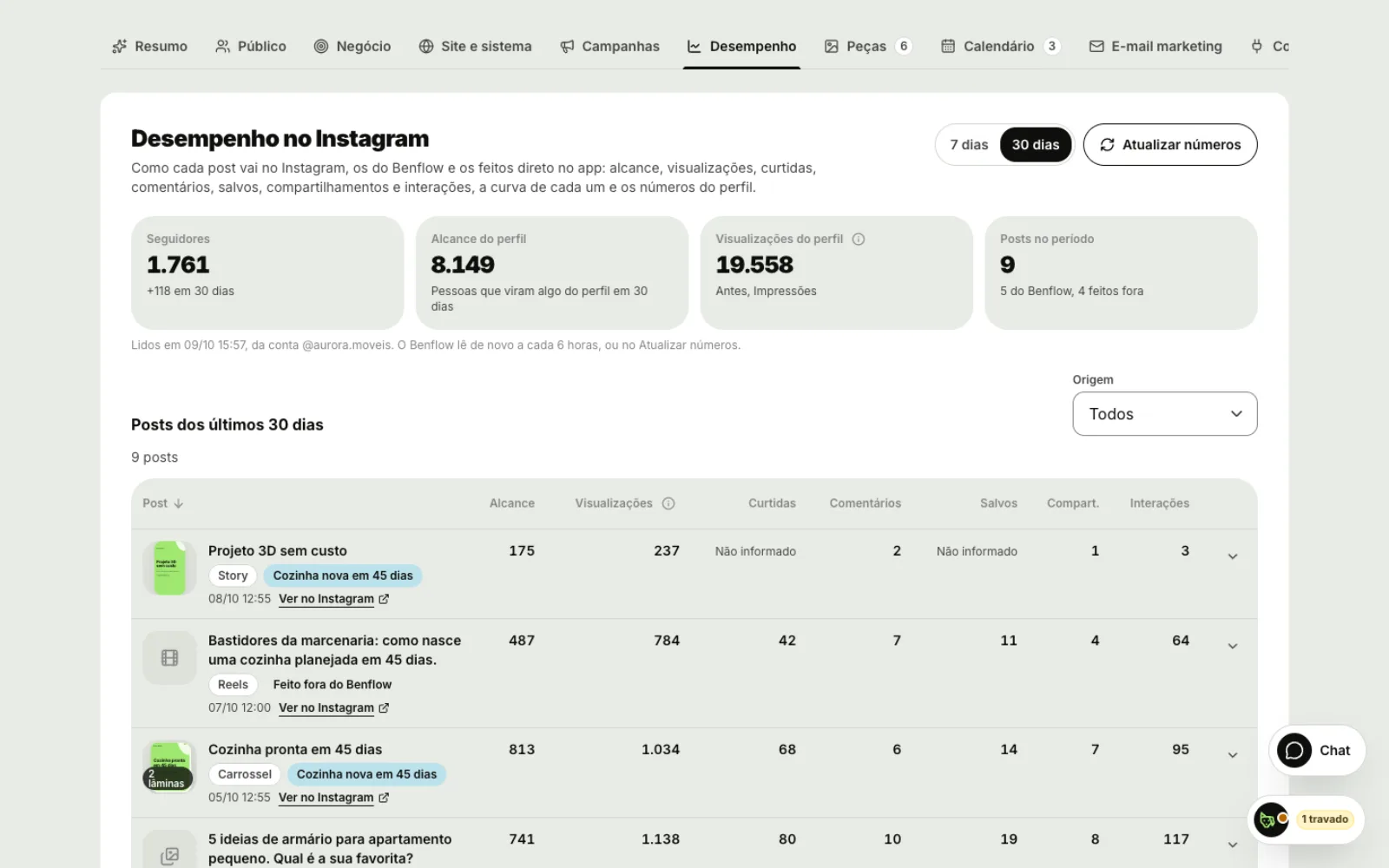Screen dimensions: 1389x868
Task: Switch to the Público tab
Action: 250,46
